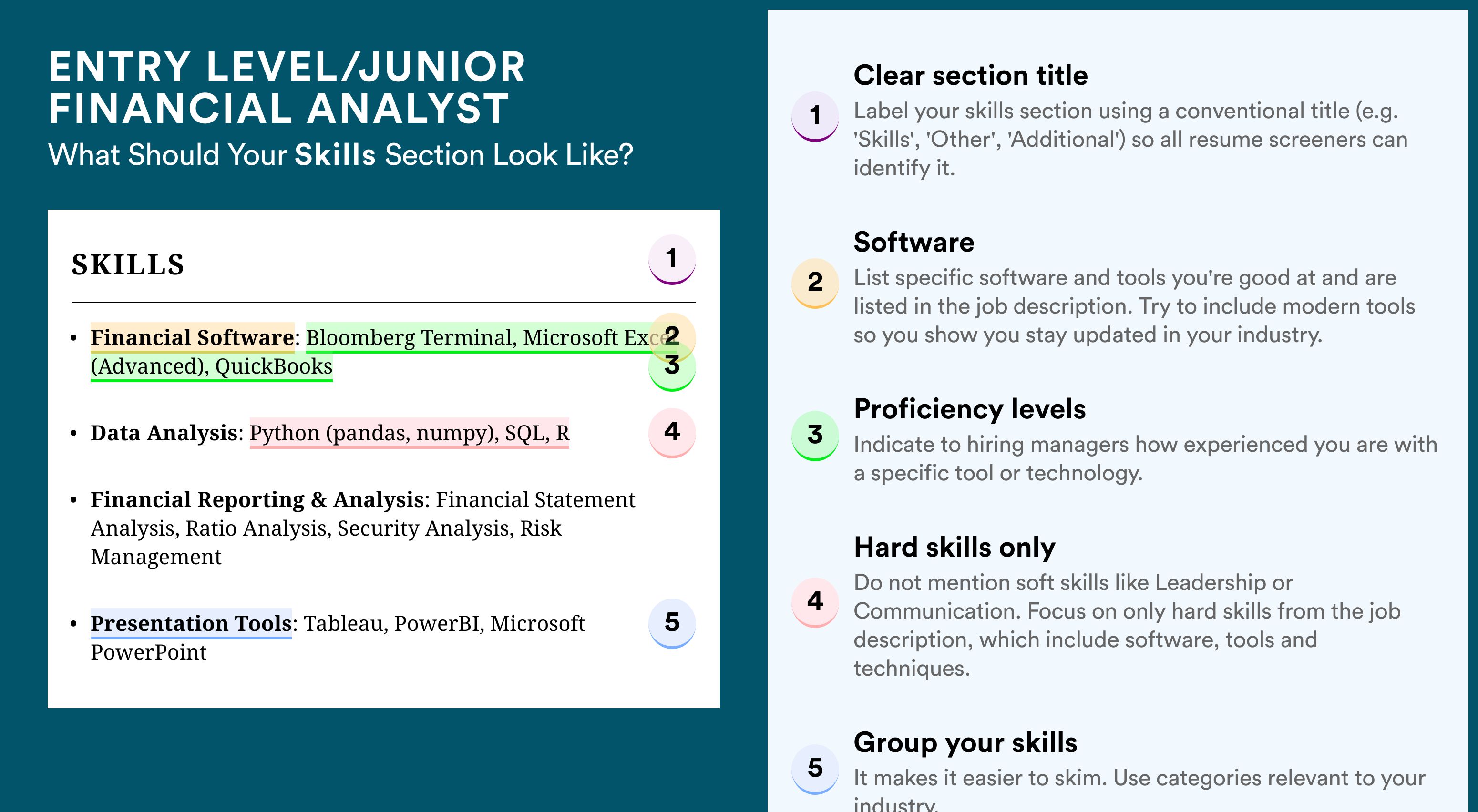Image resolution: width=1478 pixels, height=812 pixels.
Task: Click the number 2 badge next to Software heading
Action: (x=815, y=283)
